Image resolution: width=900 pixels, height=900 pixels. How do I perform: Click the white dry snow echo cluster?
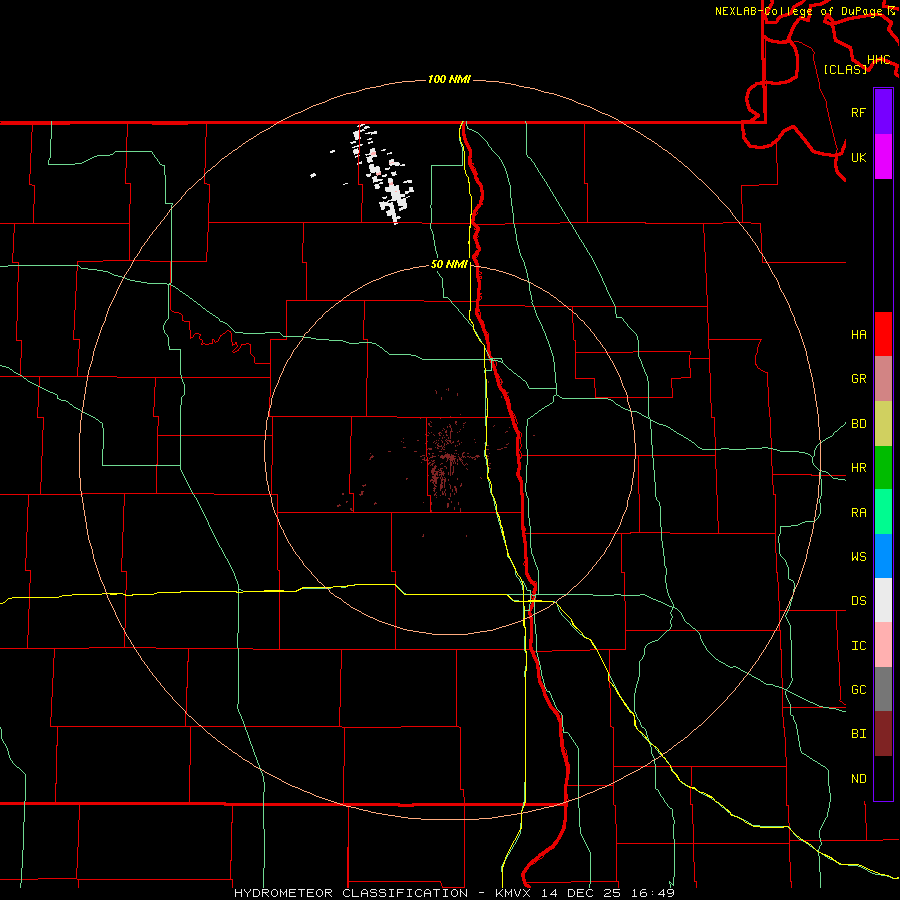383,174
